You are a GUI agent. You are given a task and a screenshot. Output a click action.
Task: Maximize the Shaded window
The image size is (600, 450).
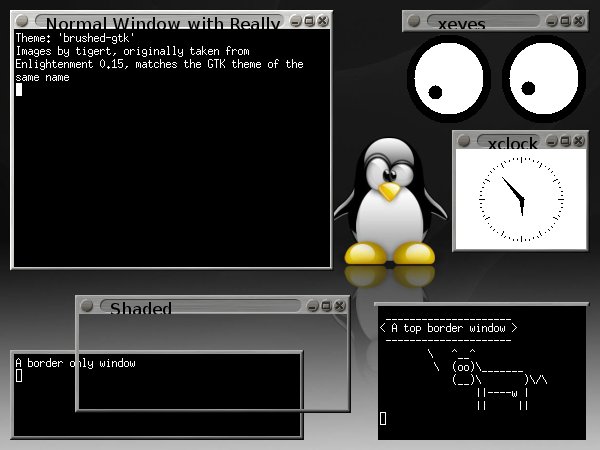tap(326, 306)
